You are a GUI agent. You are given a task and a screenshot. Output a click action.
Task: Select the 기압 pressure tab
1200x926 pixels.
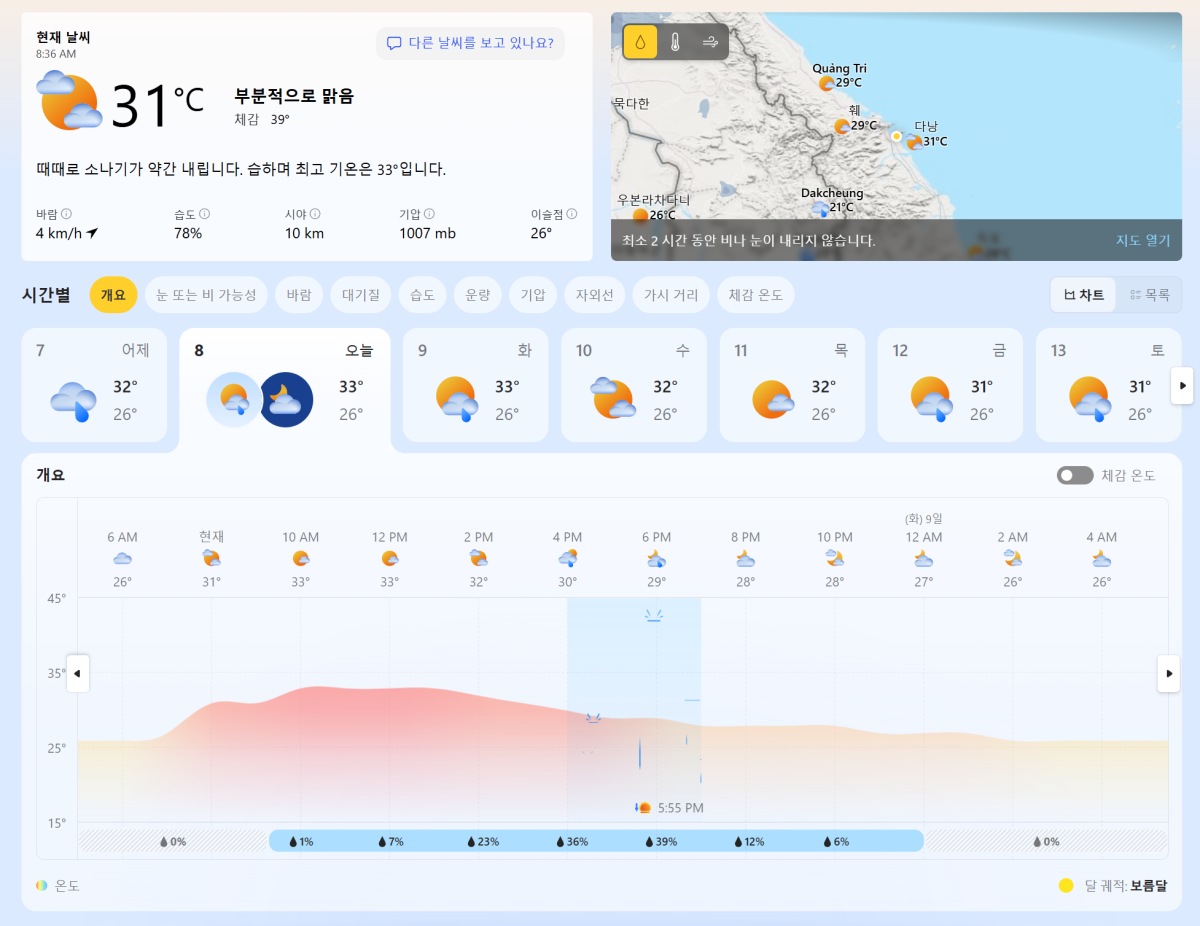point(532,295)
